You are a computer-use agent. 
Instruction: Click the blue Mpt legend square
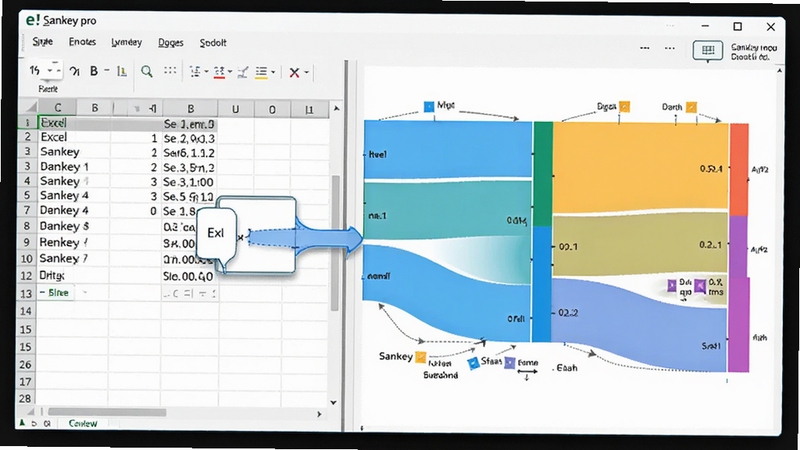point(429,106)
